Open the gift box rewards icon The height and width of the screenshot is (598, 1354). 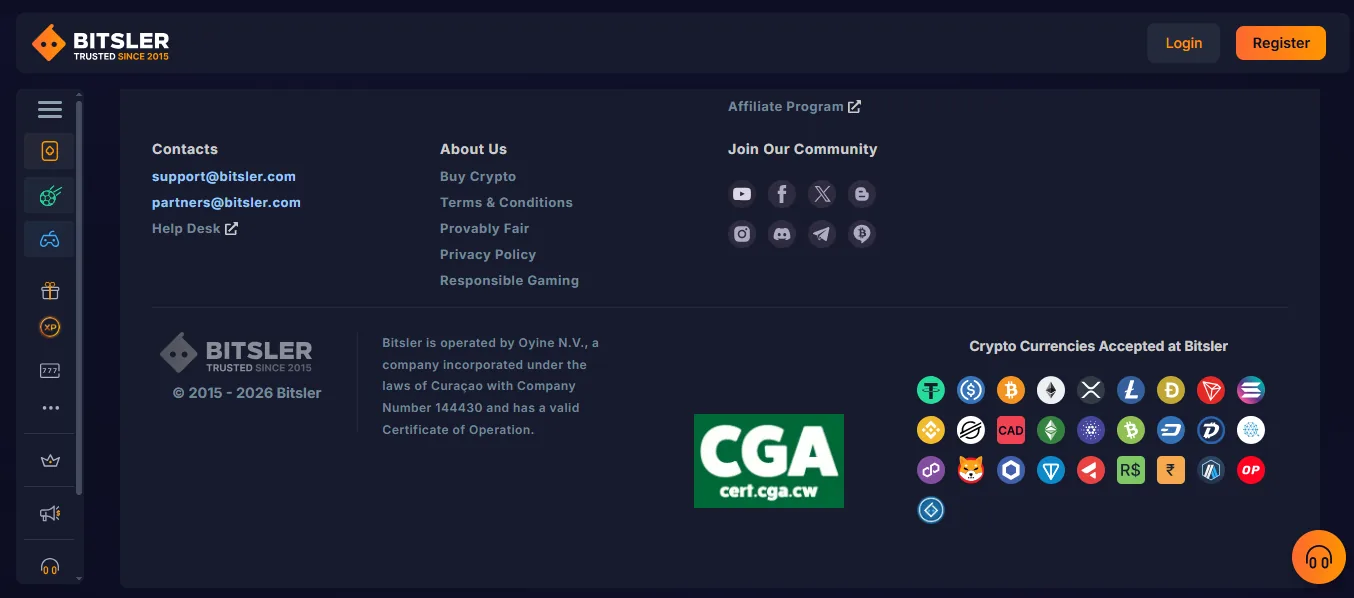(x=50, y=291)
